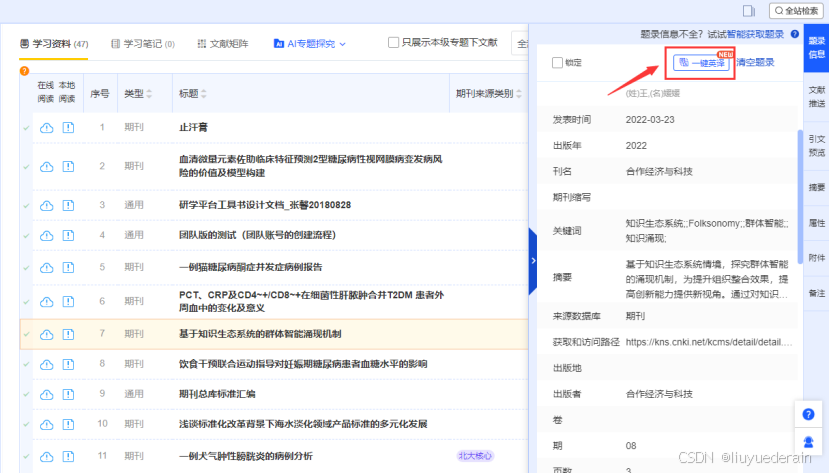Select 题录信息 side tab
The width and height of the screenshot is (829, 473).
click(x=816, y=48)
